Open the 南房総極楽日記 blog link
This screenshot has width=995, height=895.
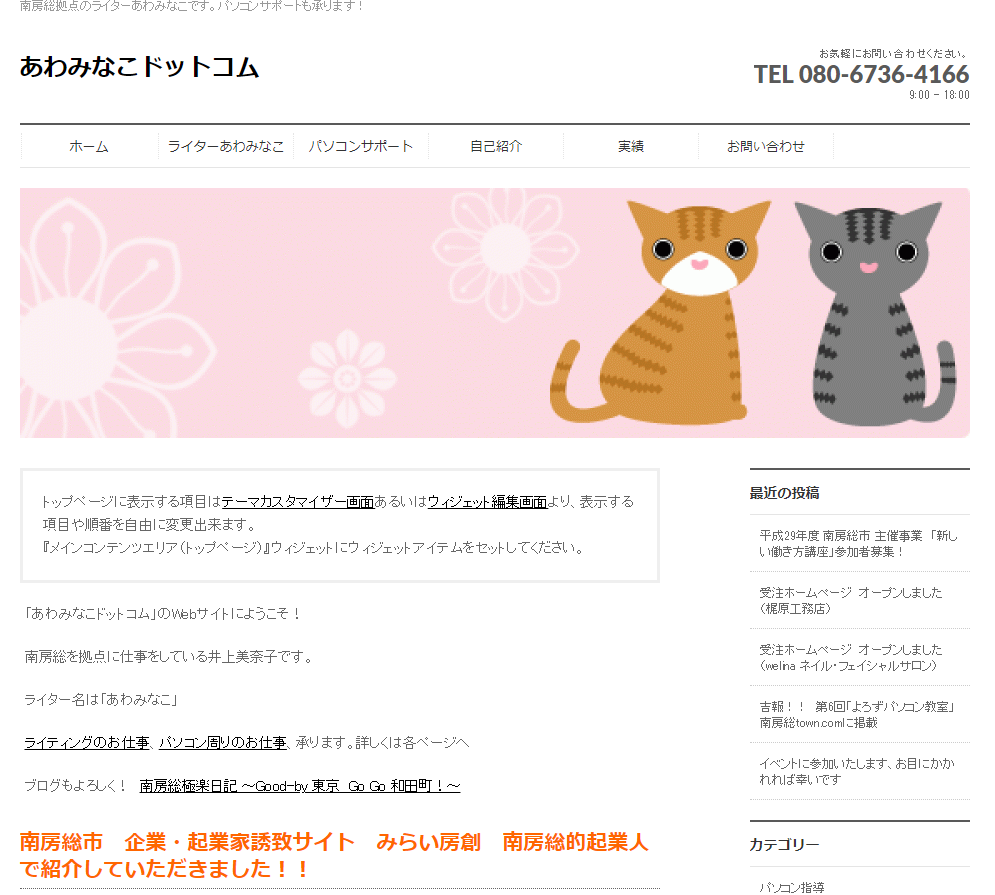tap(300, 786)
